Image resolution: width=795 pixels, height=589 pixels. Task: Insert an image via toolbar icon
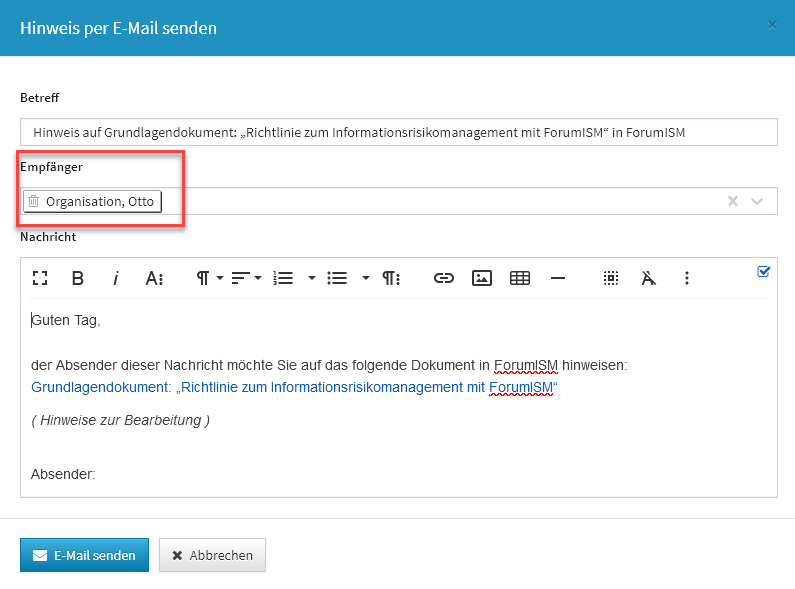pyautogui.click(x=482, y=278)
